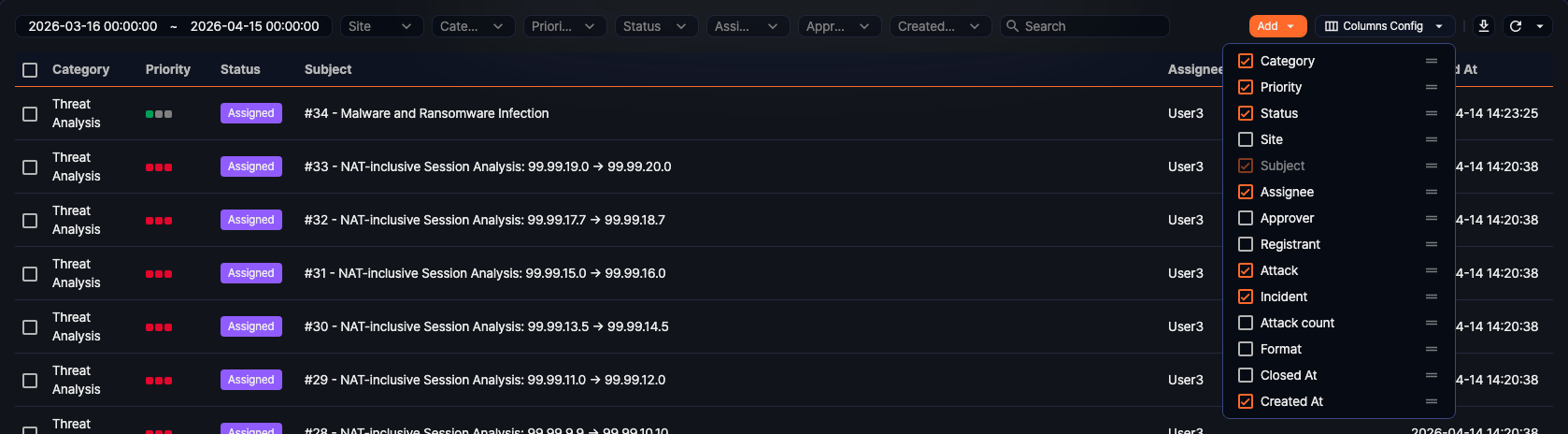Enable the Site column checkbox
The width and height of the screenshot is (1568, 434).
pos(1246,139)
